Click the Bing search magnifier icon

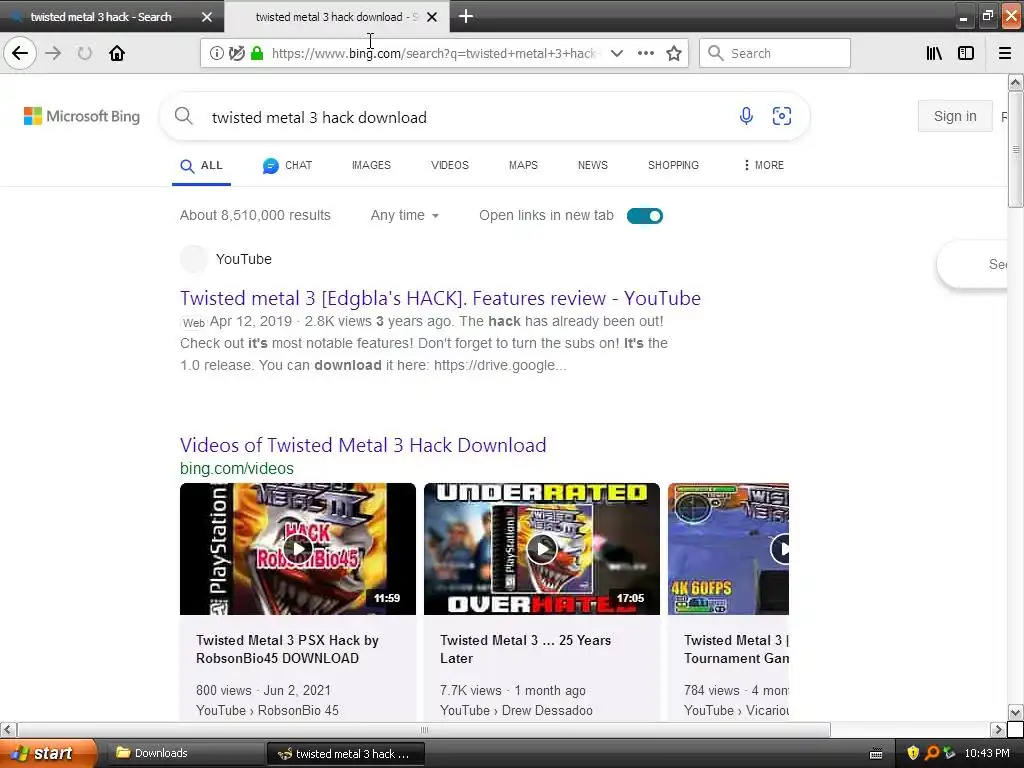pos(184,116)
